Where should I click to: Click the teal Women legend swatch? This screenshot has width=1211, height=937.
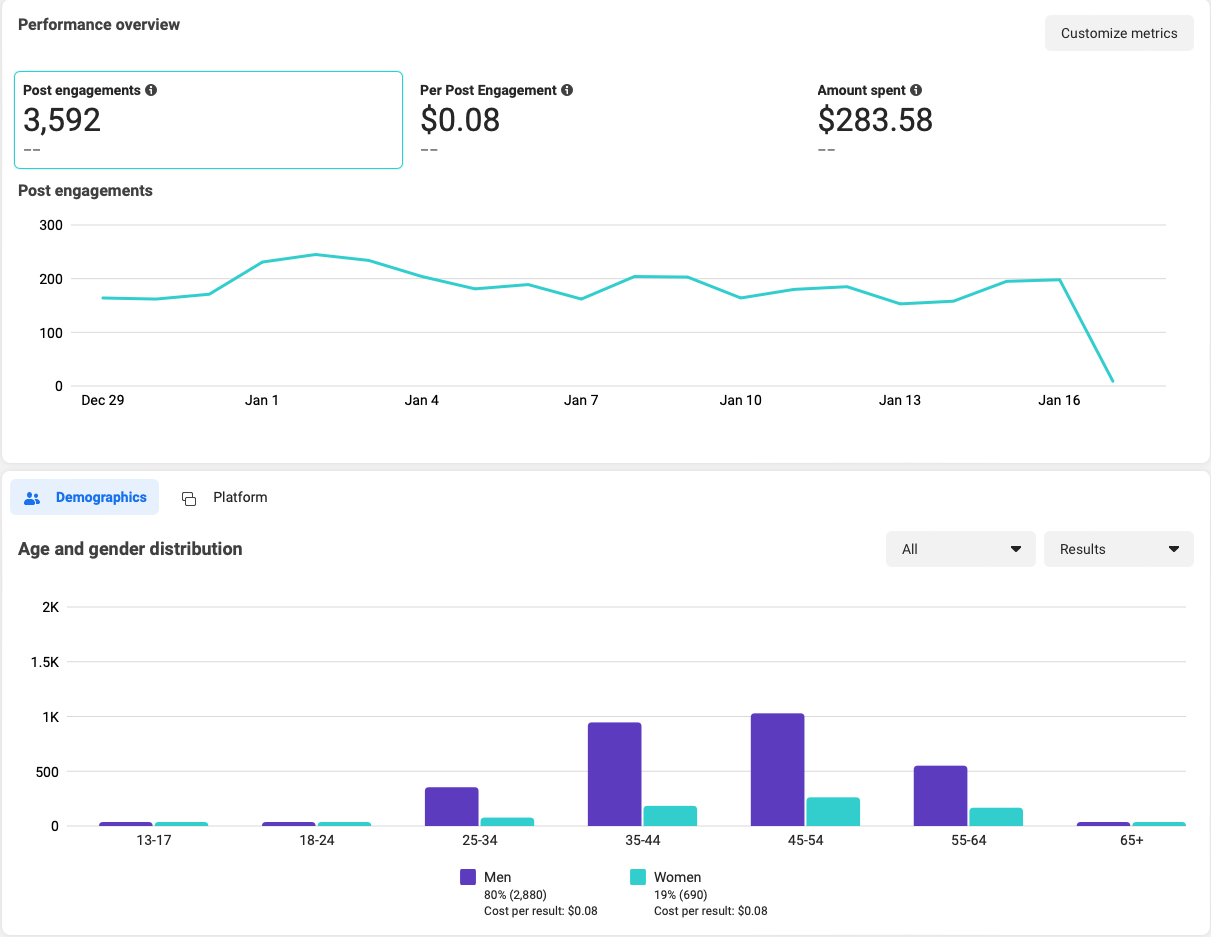(637, 877)
